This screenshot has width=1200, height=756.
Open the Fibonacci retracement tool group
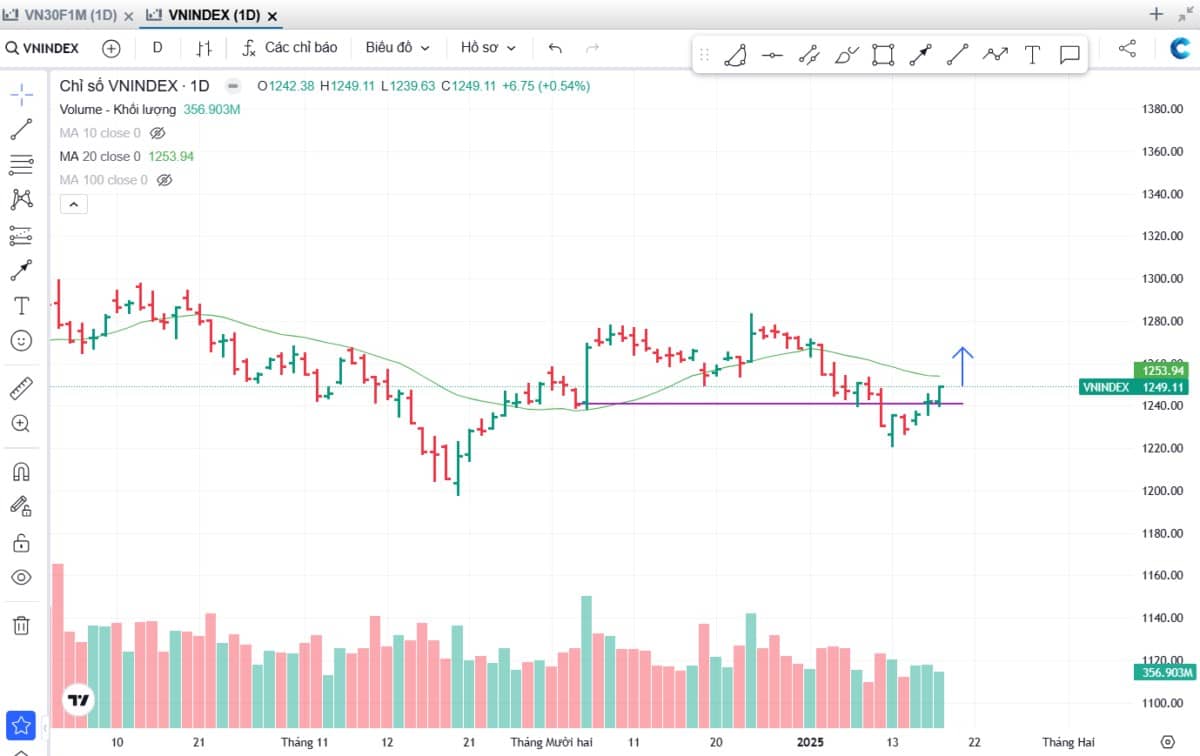coord(21,165)
